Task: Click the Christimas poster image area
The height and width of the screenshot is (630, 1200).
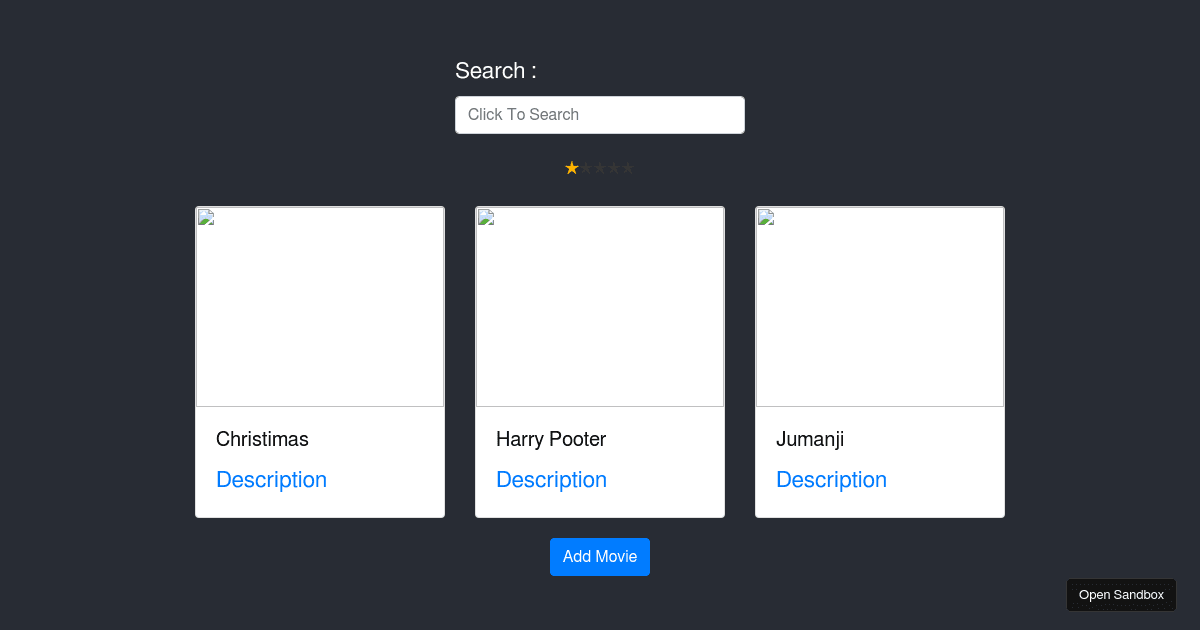Action: (x=320, y=307)
